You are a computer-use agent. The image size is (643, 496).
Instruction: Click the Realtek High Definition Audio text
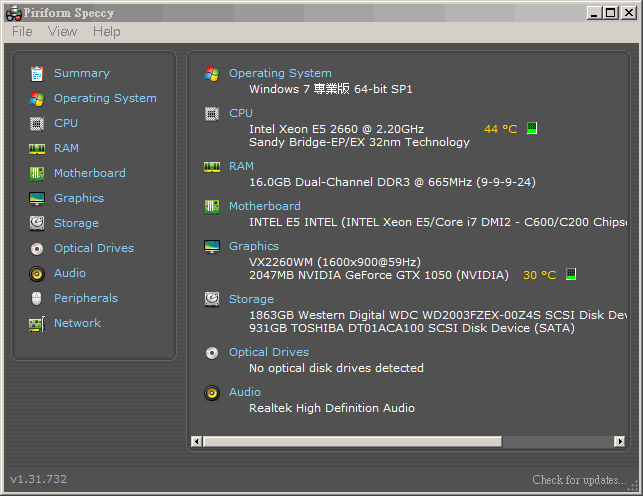click(x=332, y=408)
